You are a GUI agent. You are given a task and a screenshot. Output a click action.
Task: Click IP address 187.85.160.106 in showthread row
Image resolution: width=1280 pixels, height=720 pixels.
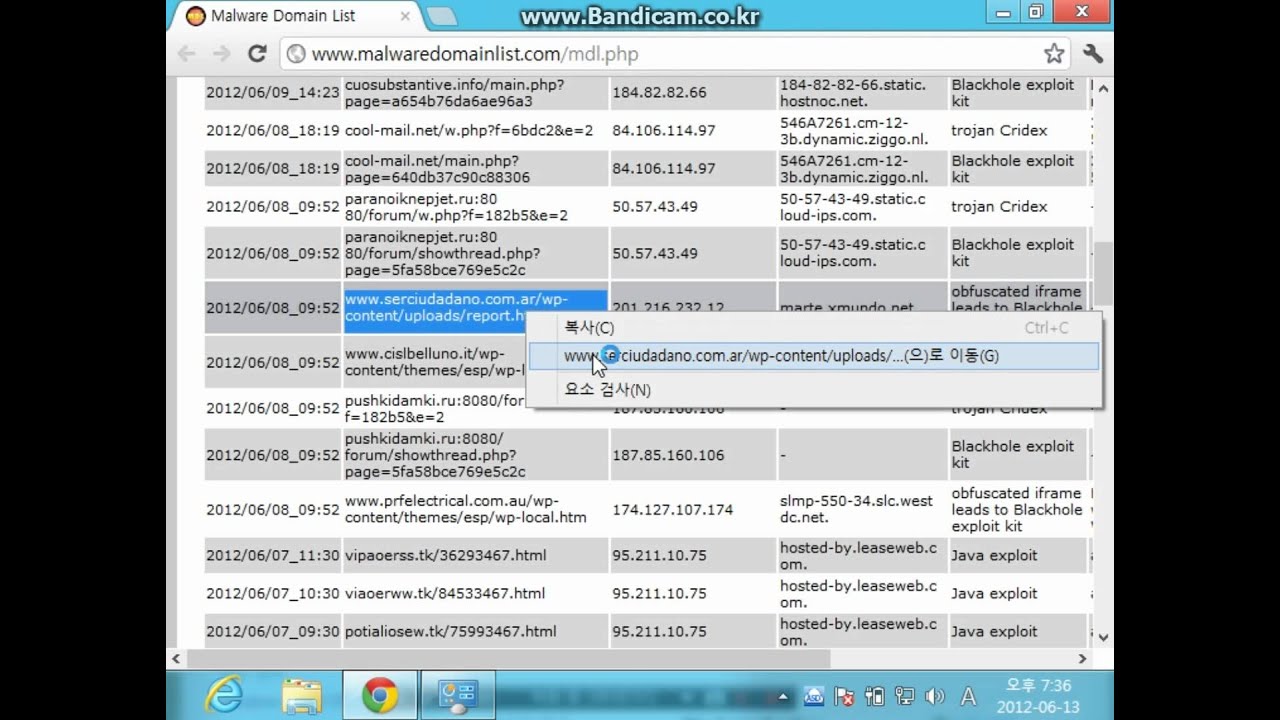668,455
